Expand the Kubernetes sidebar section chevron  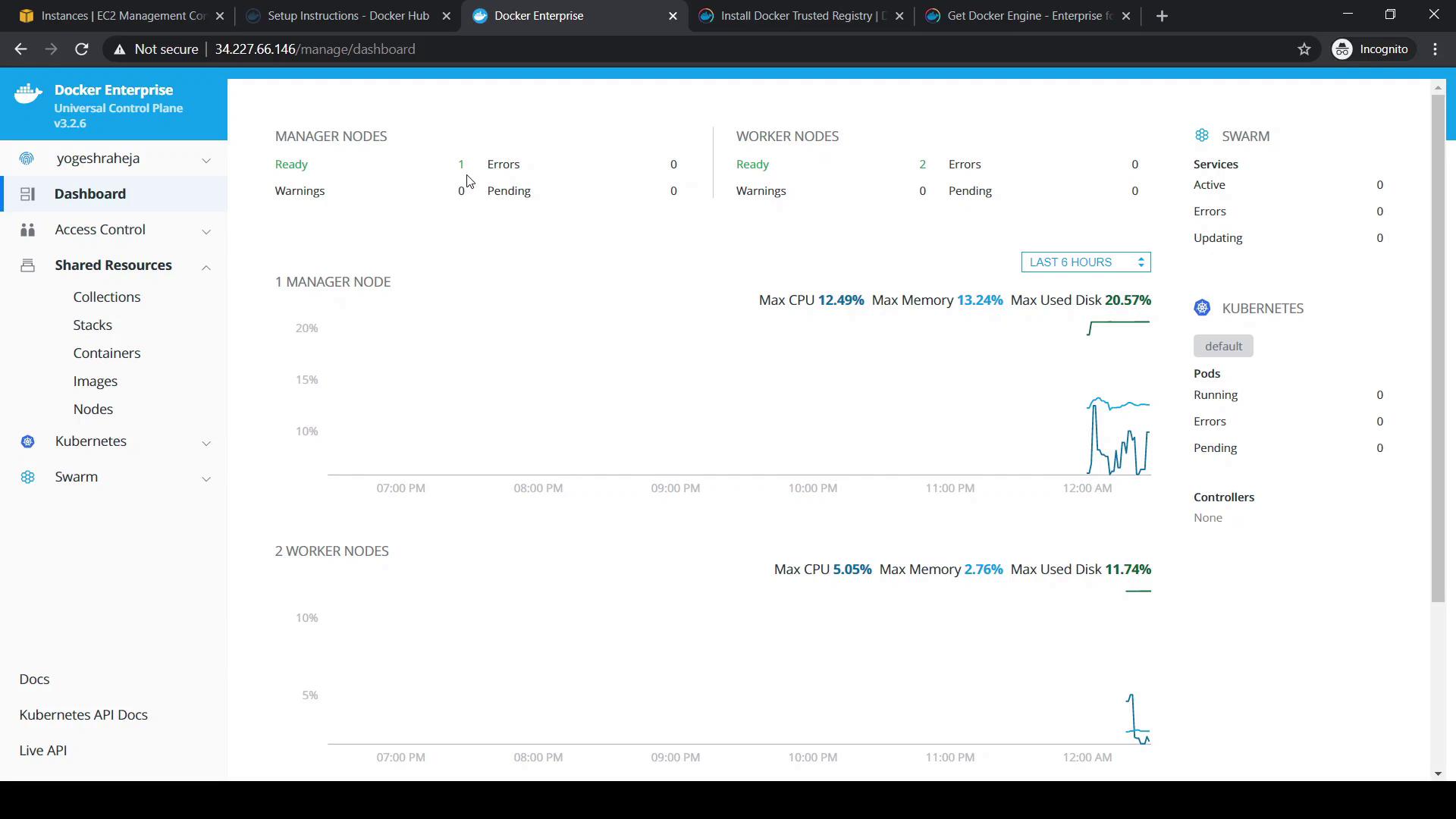[206, 443]
